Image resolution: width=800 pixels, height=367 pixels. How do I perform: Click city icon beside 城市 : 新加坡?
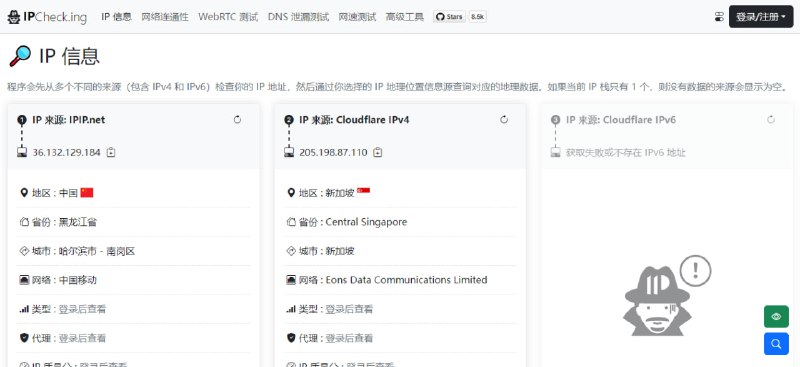291,251
